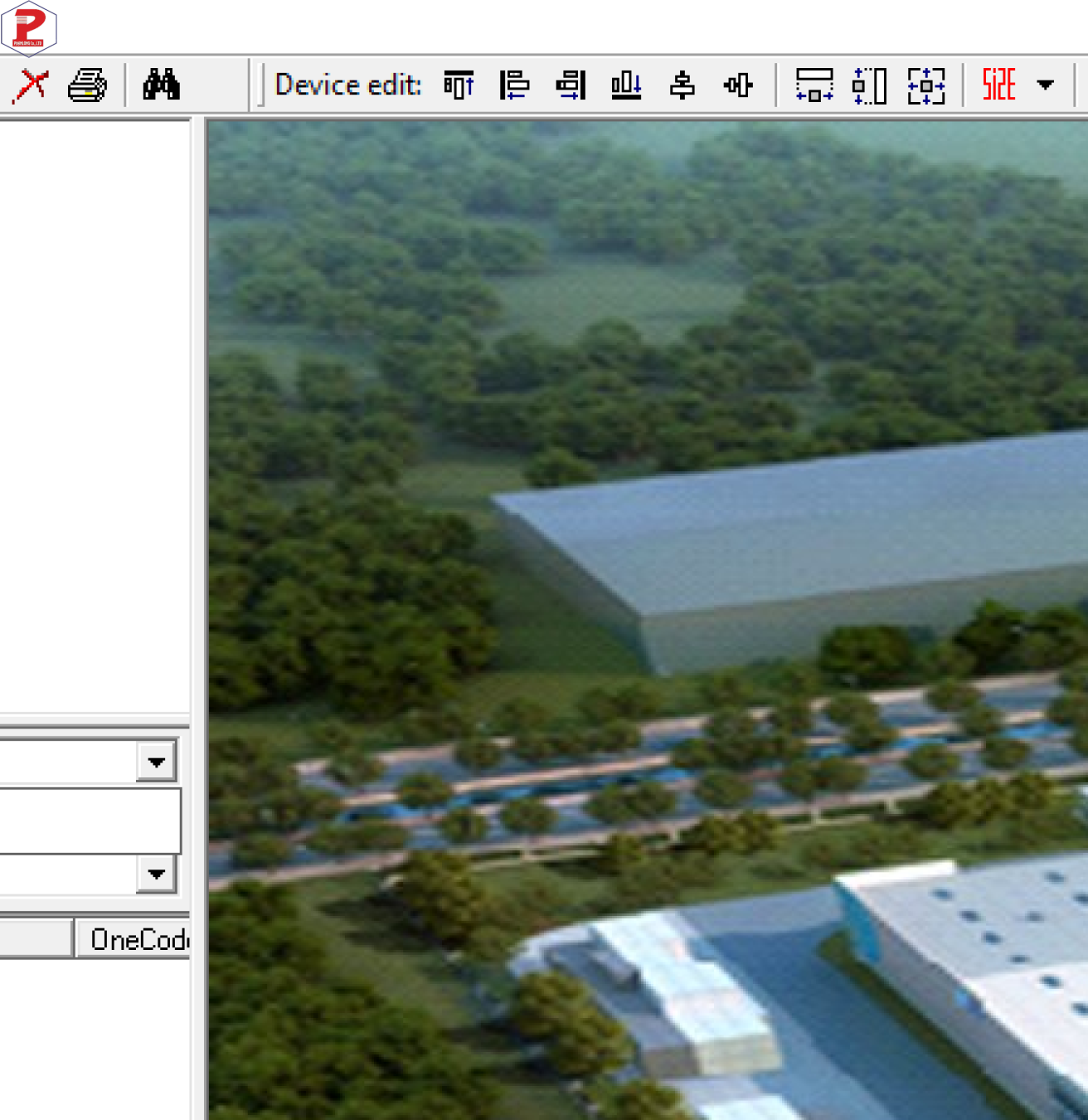The height and width of the screenshot is (1120, 1088).
Task: Center devices along a vertical axis
Action: (682, 85)
